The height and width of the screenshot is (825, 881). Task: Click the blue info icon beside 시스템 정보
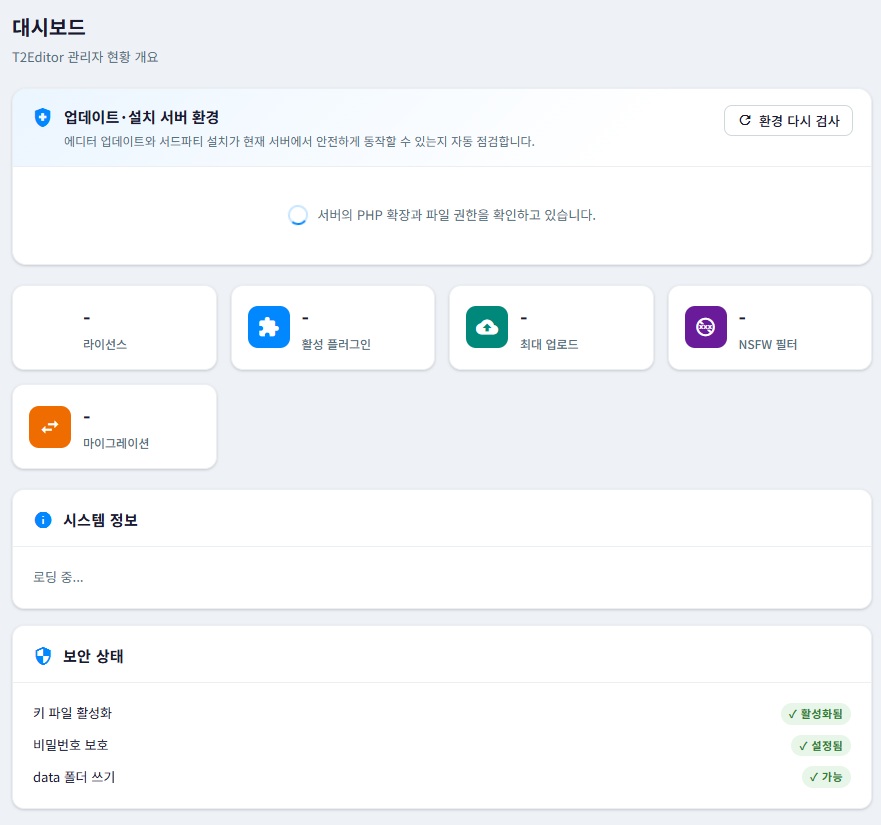tap(43, 520)
